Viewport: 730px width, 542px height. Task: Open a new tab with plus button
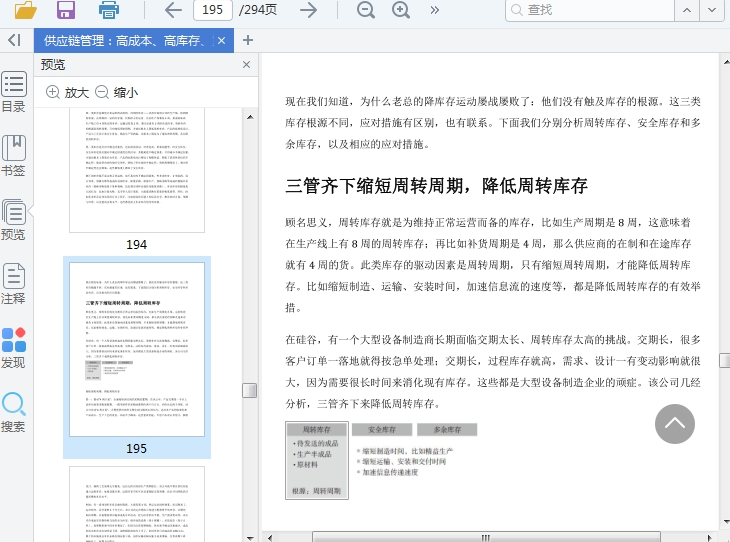[248, 41]
